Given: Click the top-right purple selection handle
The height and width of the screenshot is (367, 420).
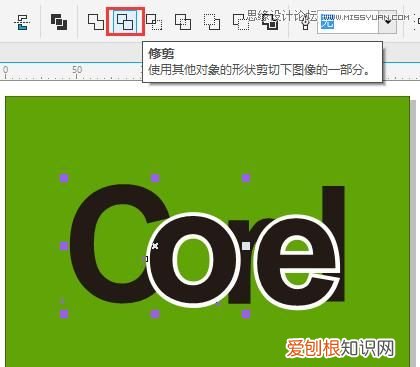Looking at the screenshot, I should coord(246,178).
